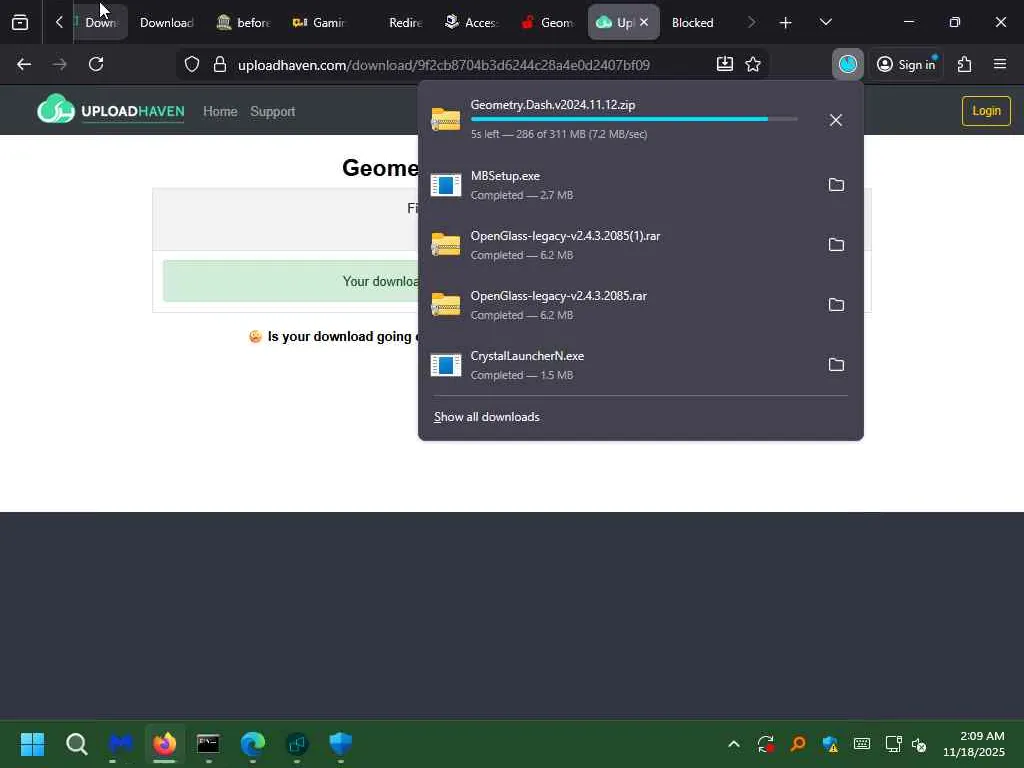
Task: Switch to the Blocked tab
Action: (692, 23)
